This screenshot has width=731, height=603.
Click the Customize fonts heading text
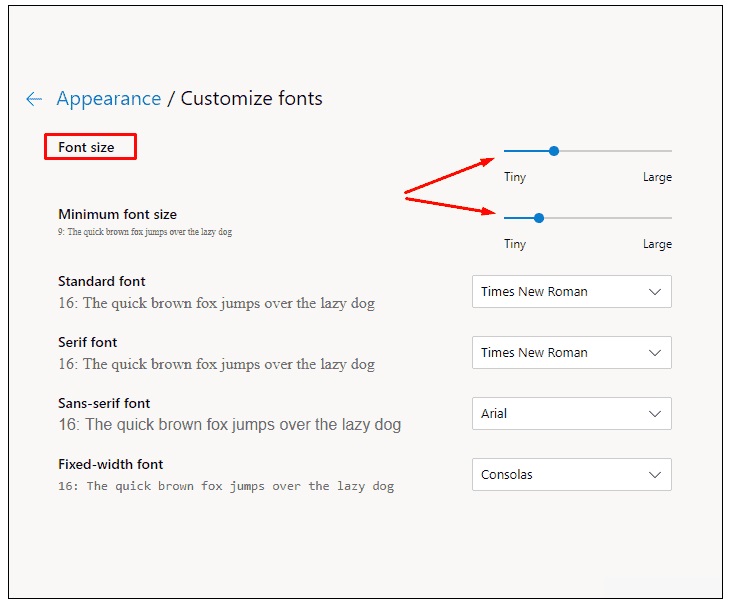[251, 99]
